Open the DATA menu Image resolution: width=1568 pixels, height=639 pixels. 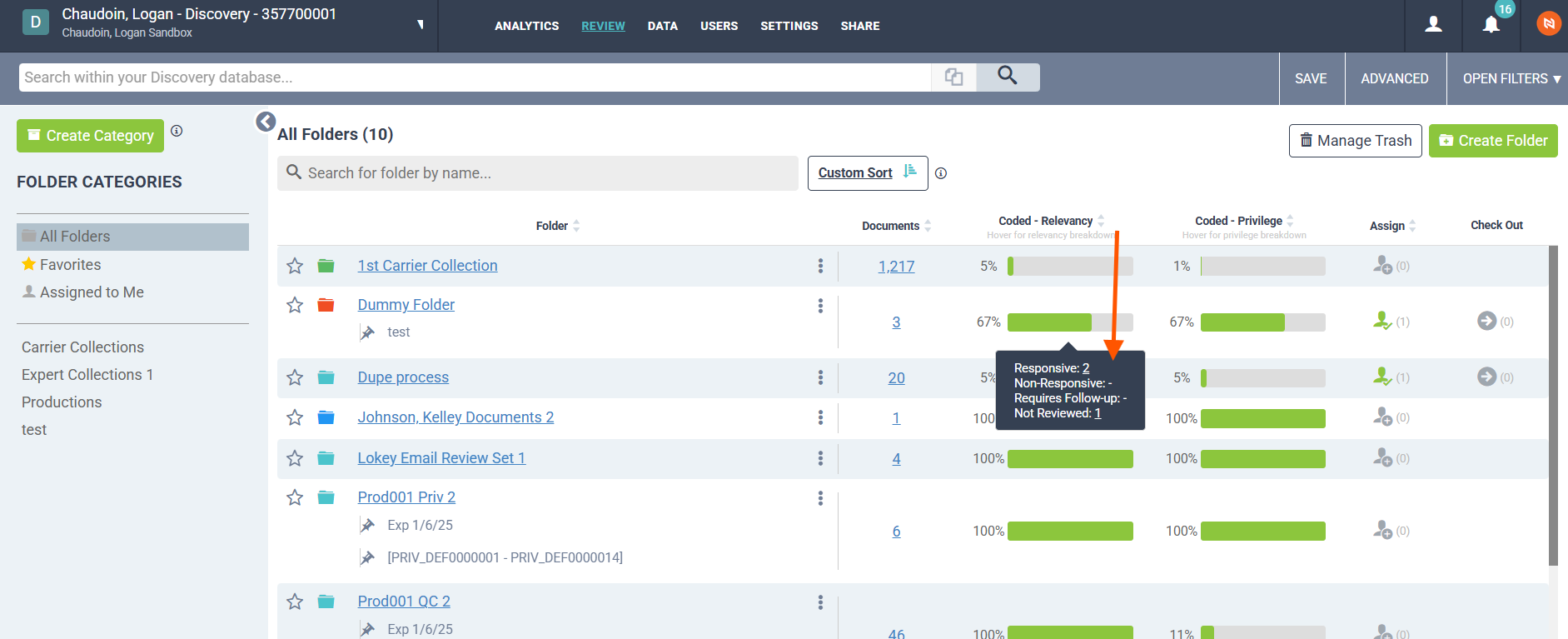[x=663, y=26]
